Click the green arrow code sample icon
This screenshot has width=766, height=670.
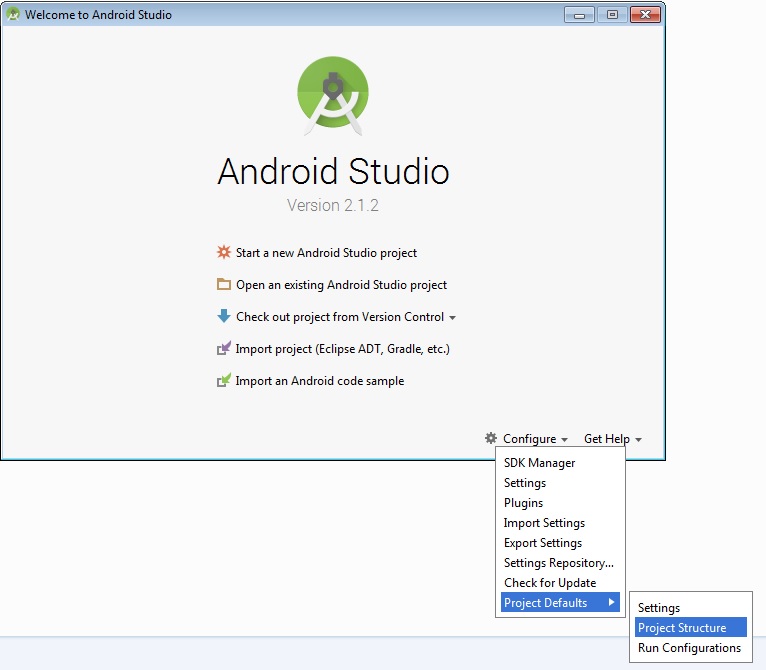click(x=224, y=380)
